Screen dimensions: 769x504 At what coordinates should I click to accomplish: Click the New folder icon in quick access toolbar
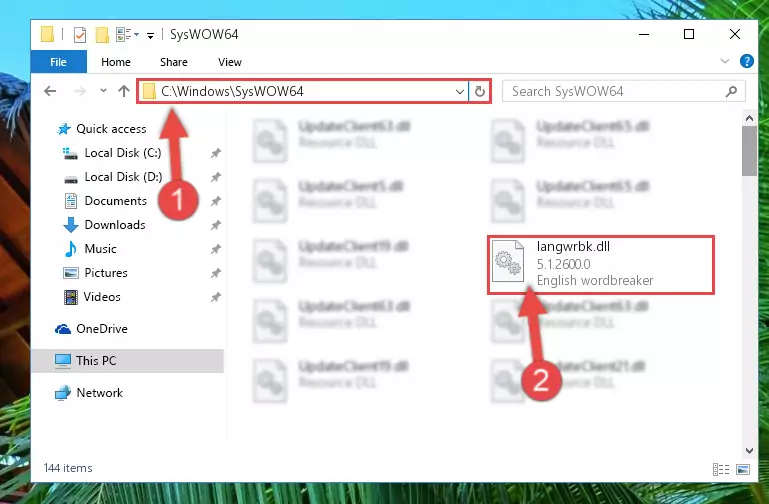102,34
